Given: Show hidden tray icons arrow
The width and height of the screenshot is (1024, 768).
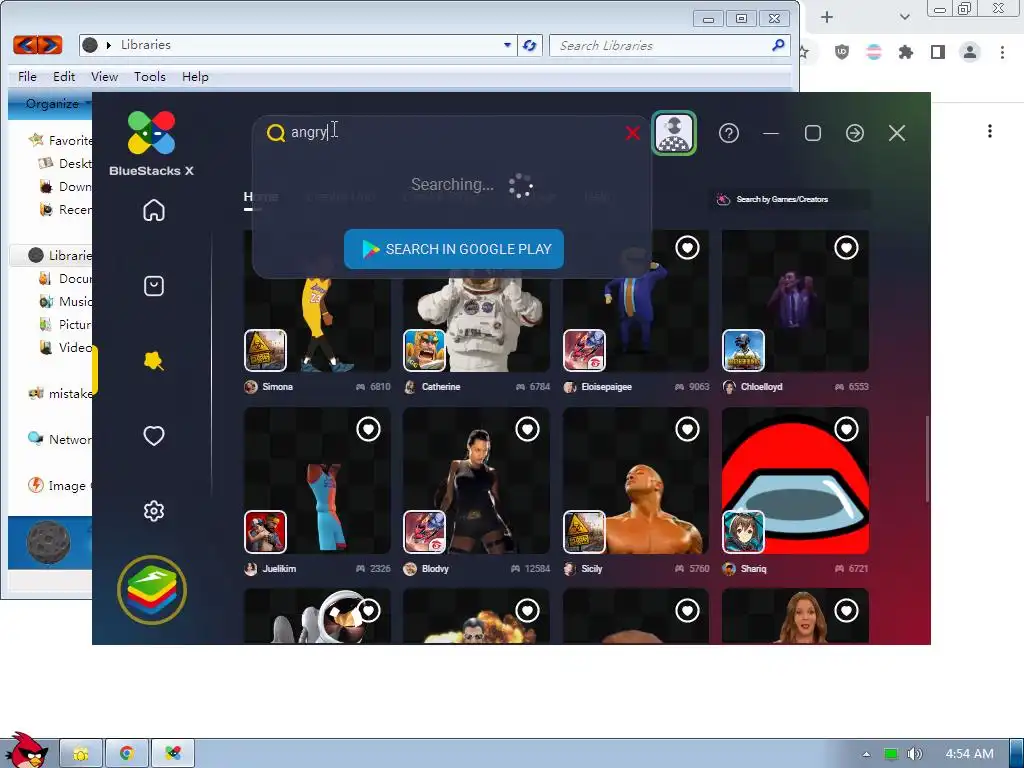Looking at the screenshot, I should coord(867,754).
